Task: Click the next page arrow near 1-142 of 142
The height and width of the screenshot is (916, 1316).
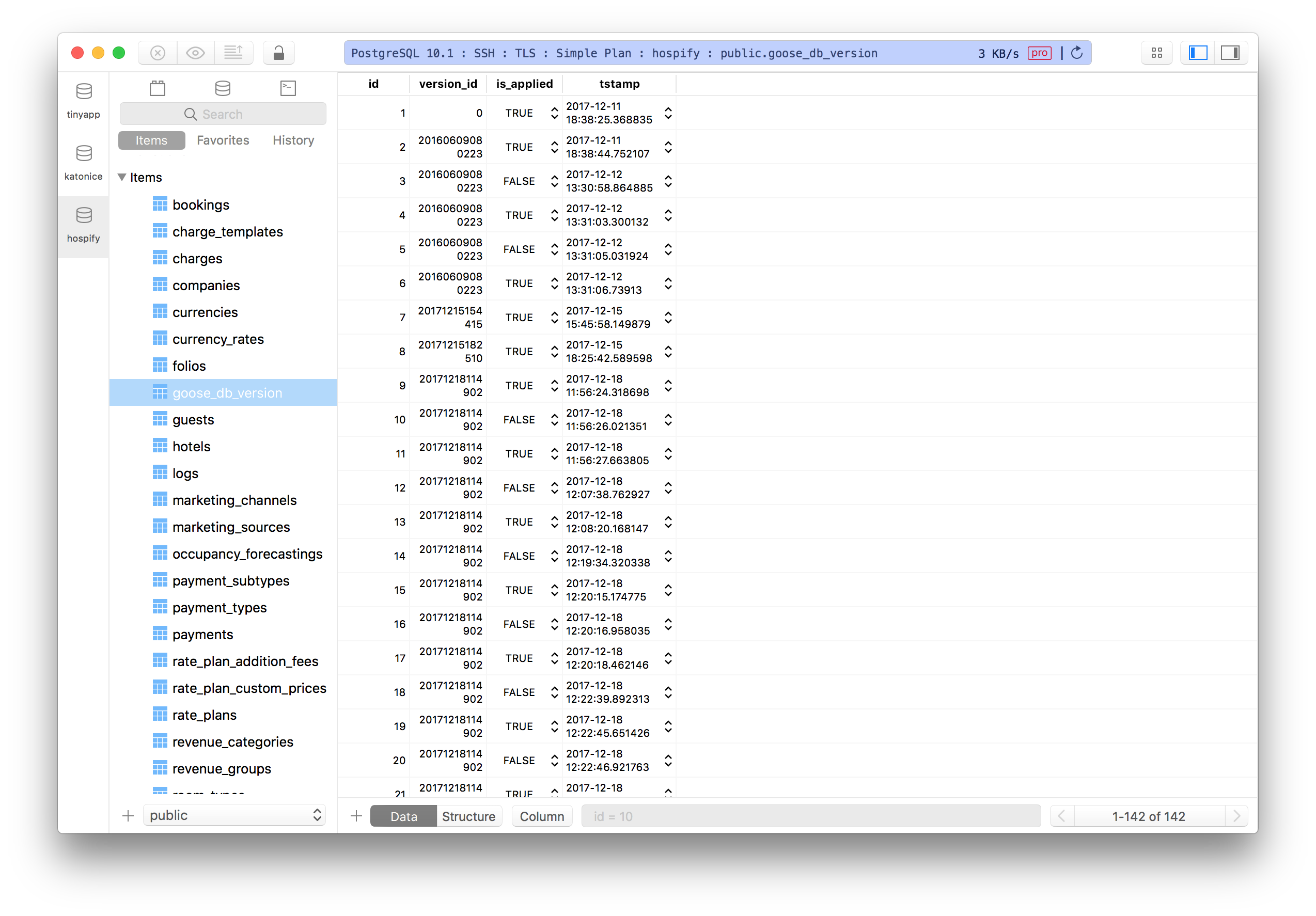Action: 1237,816
